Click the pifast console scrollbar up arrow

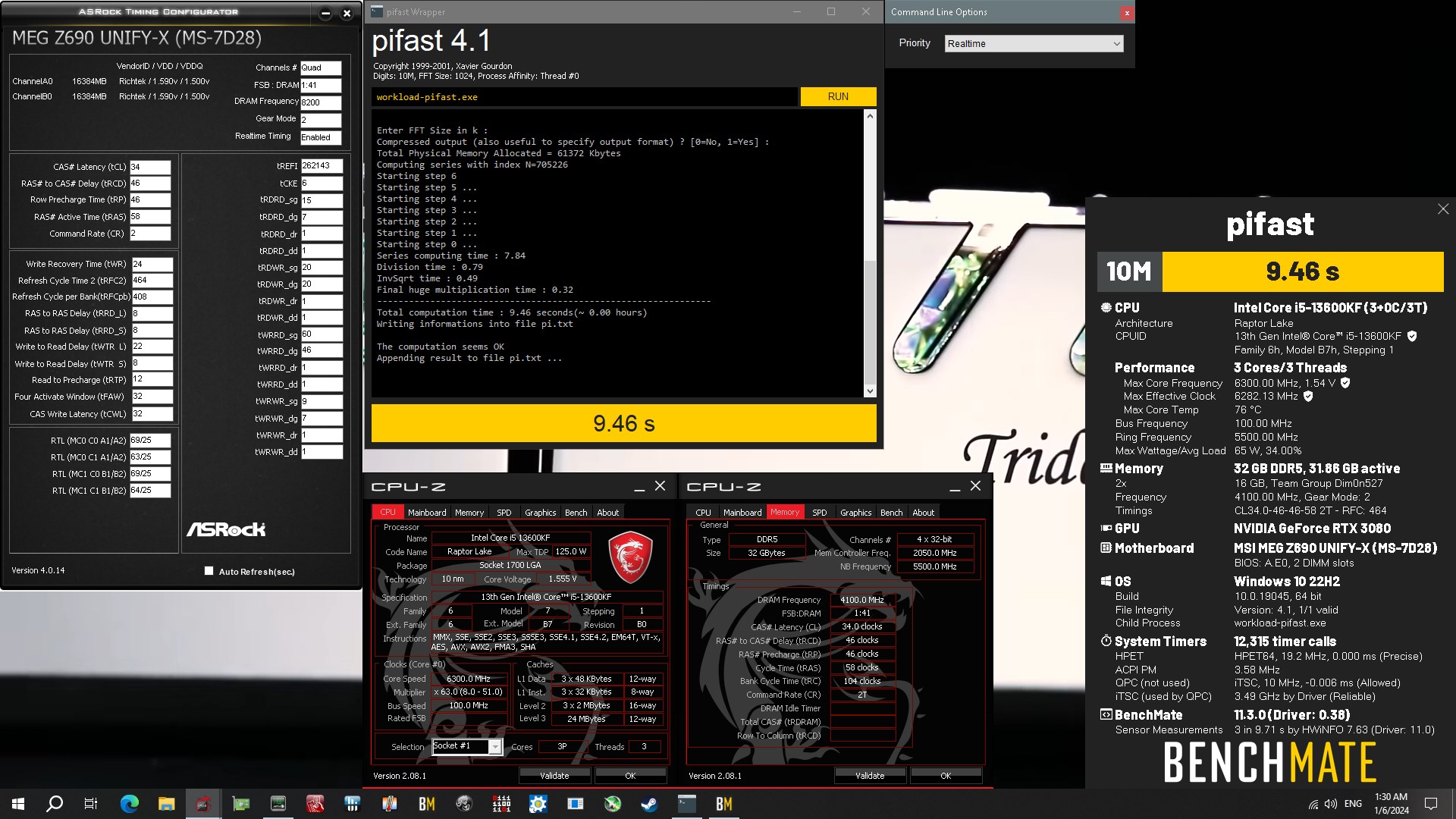[870, 116]
